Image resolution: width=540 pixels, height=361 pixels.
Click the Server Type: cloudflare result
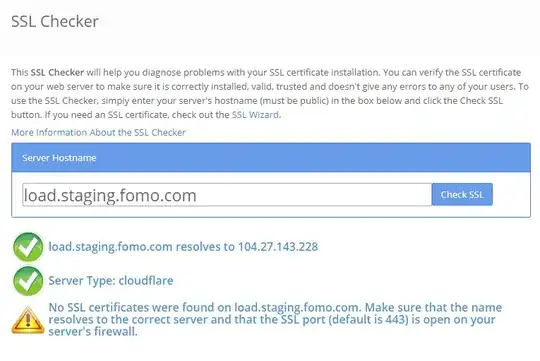tap(111, 280)
